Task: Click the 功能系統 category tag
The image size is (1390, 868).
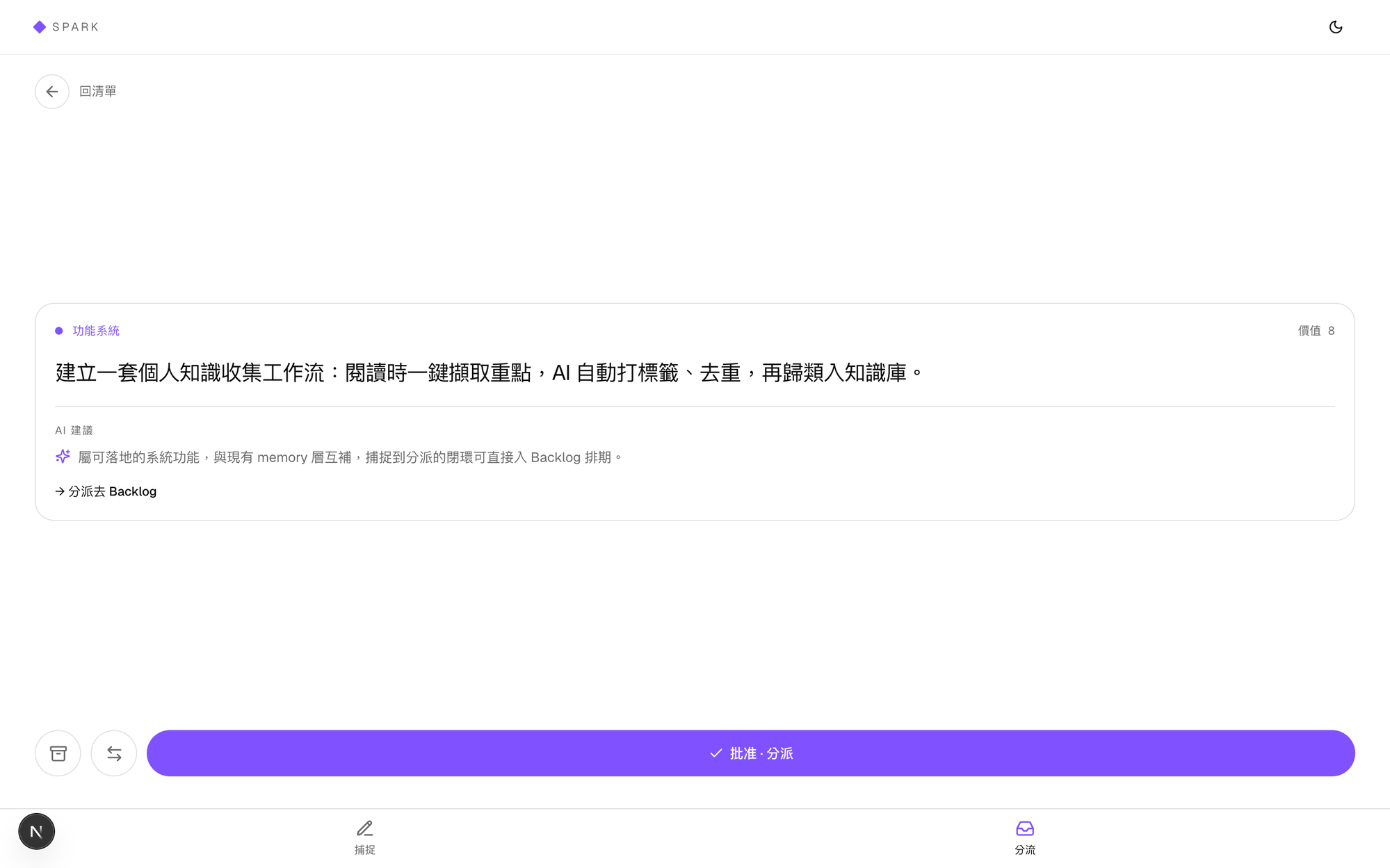Action: (96, 331)
